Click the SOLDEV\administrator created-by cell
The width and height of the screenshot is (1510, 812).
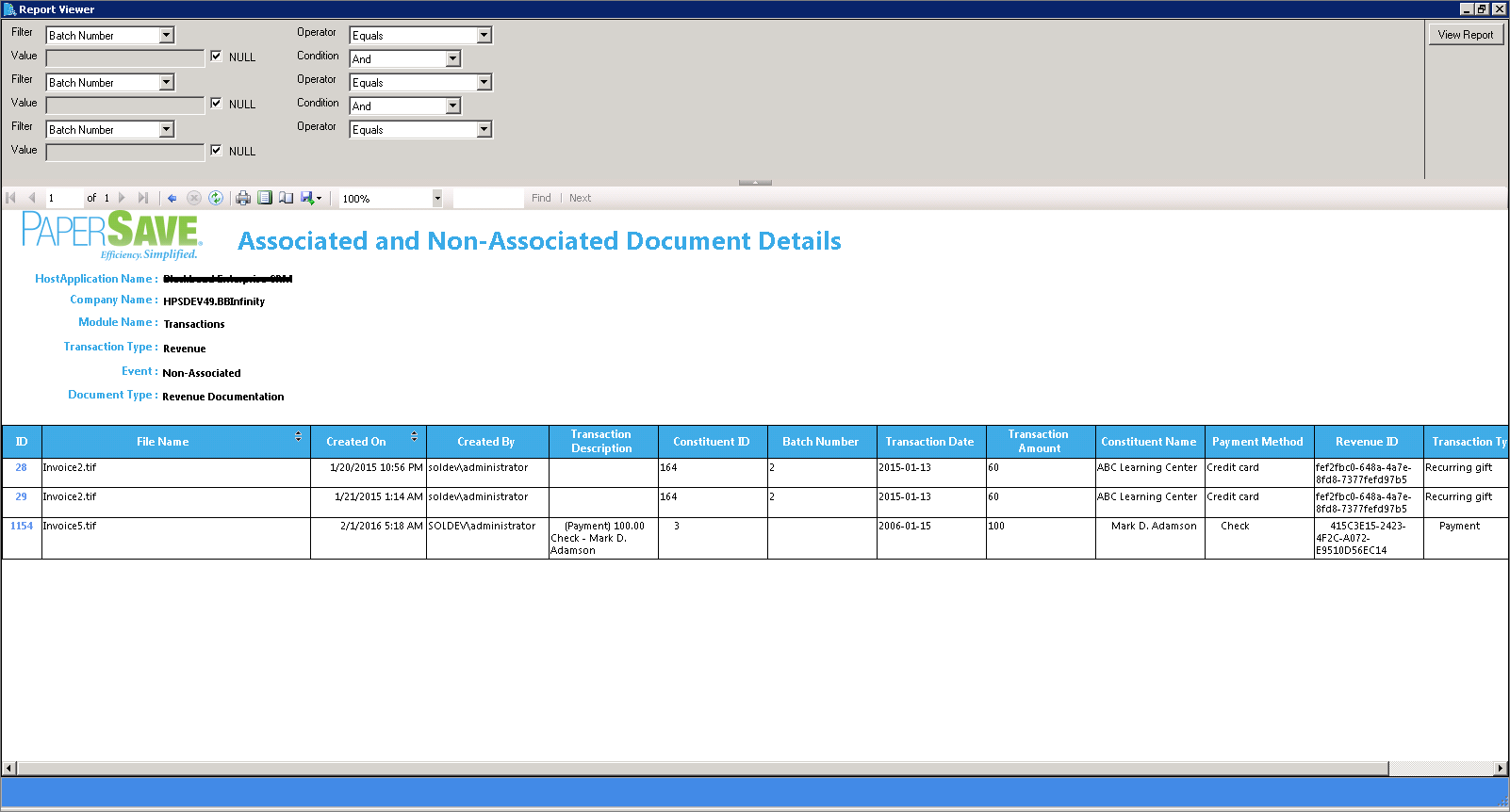487,538
